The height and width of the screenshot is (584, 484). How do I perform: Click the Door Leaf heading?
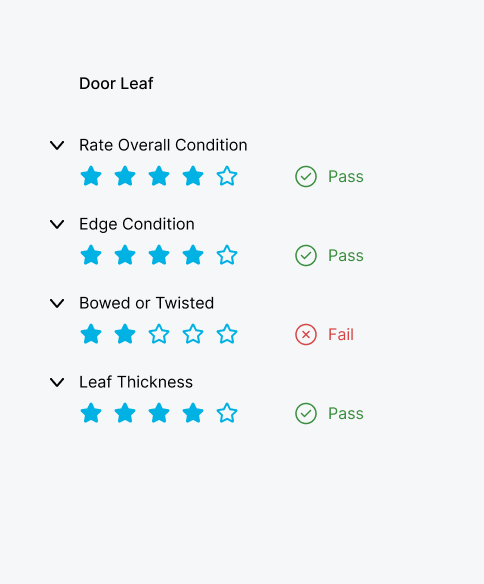116,83
